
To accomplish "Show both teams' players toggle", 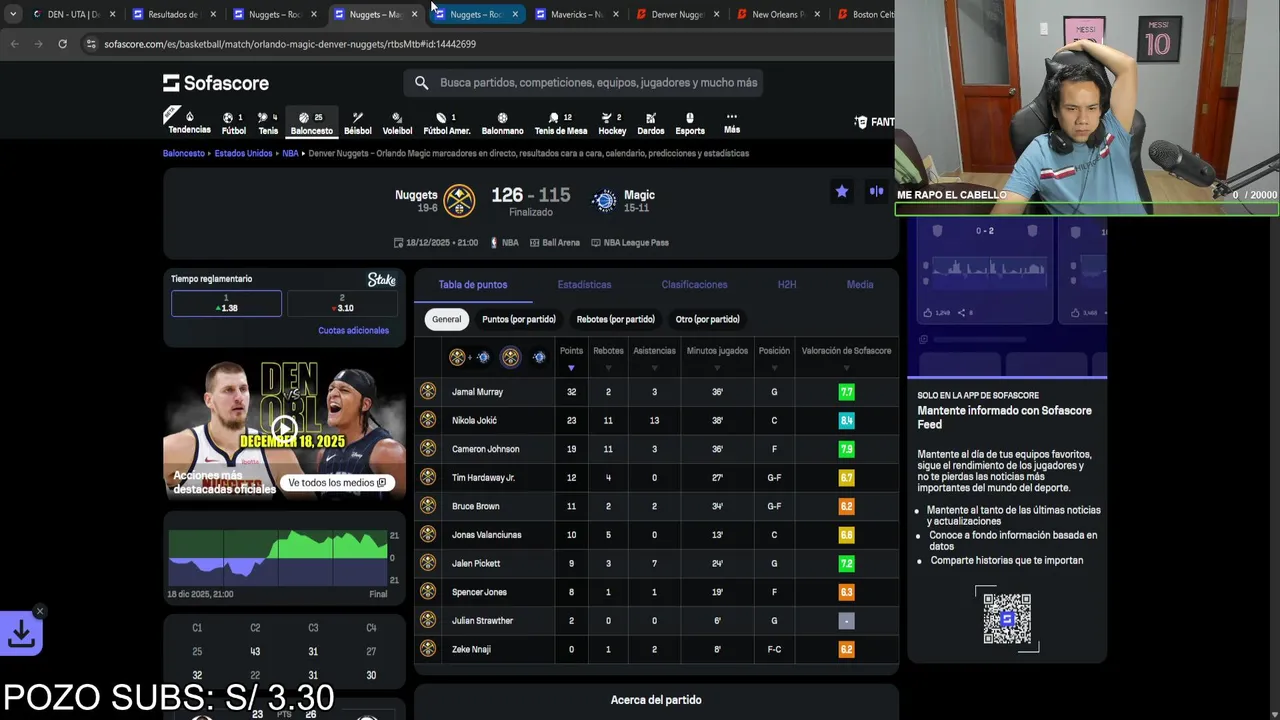I will coord(470,357).
